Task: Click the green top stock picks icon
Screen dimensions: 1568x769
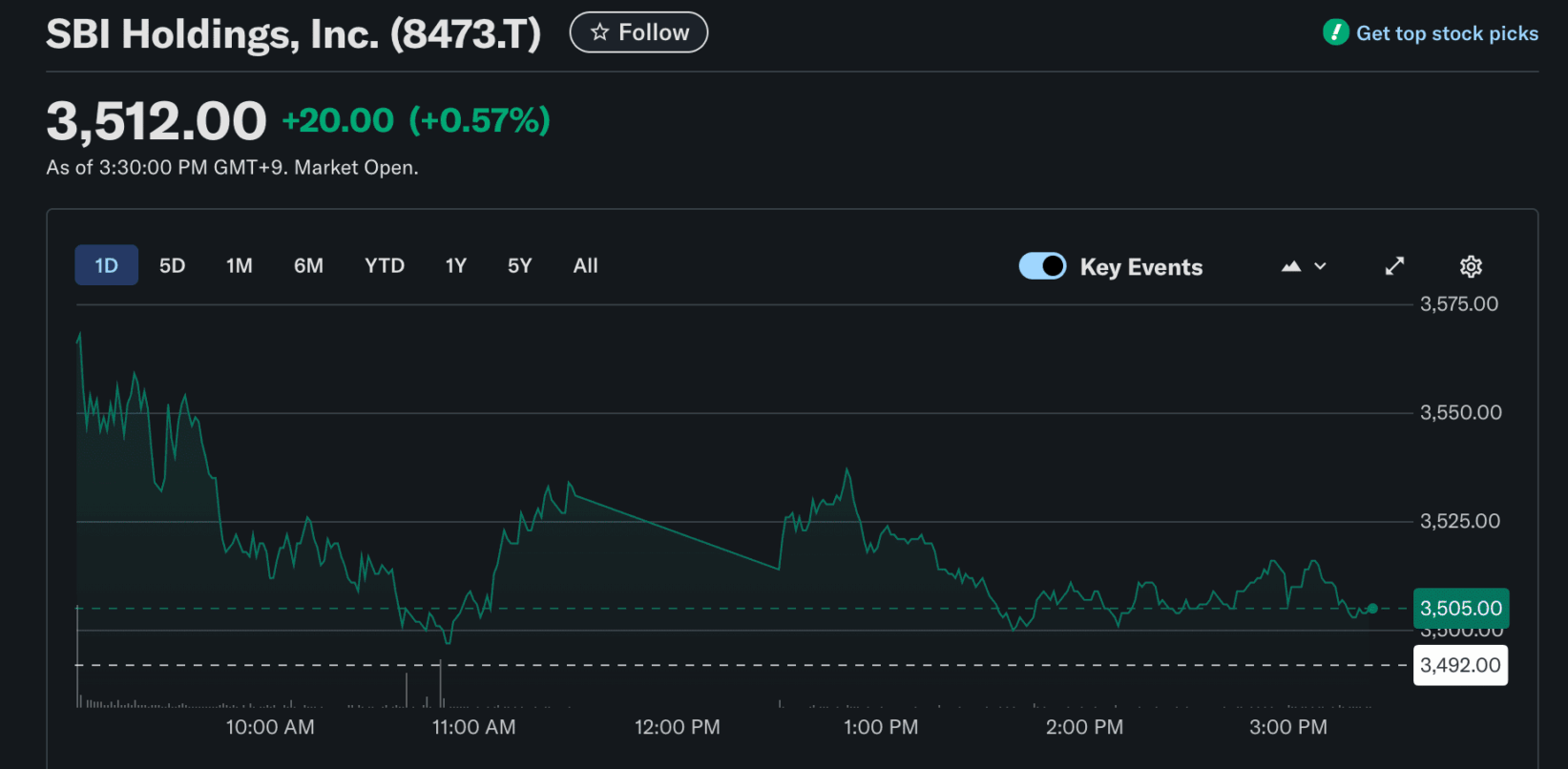Action: coord(1335,32)
